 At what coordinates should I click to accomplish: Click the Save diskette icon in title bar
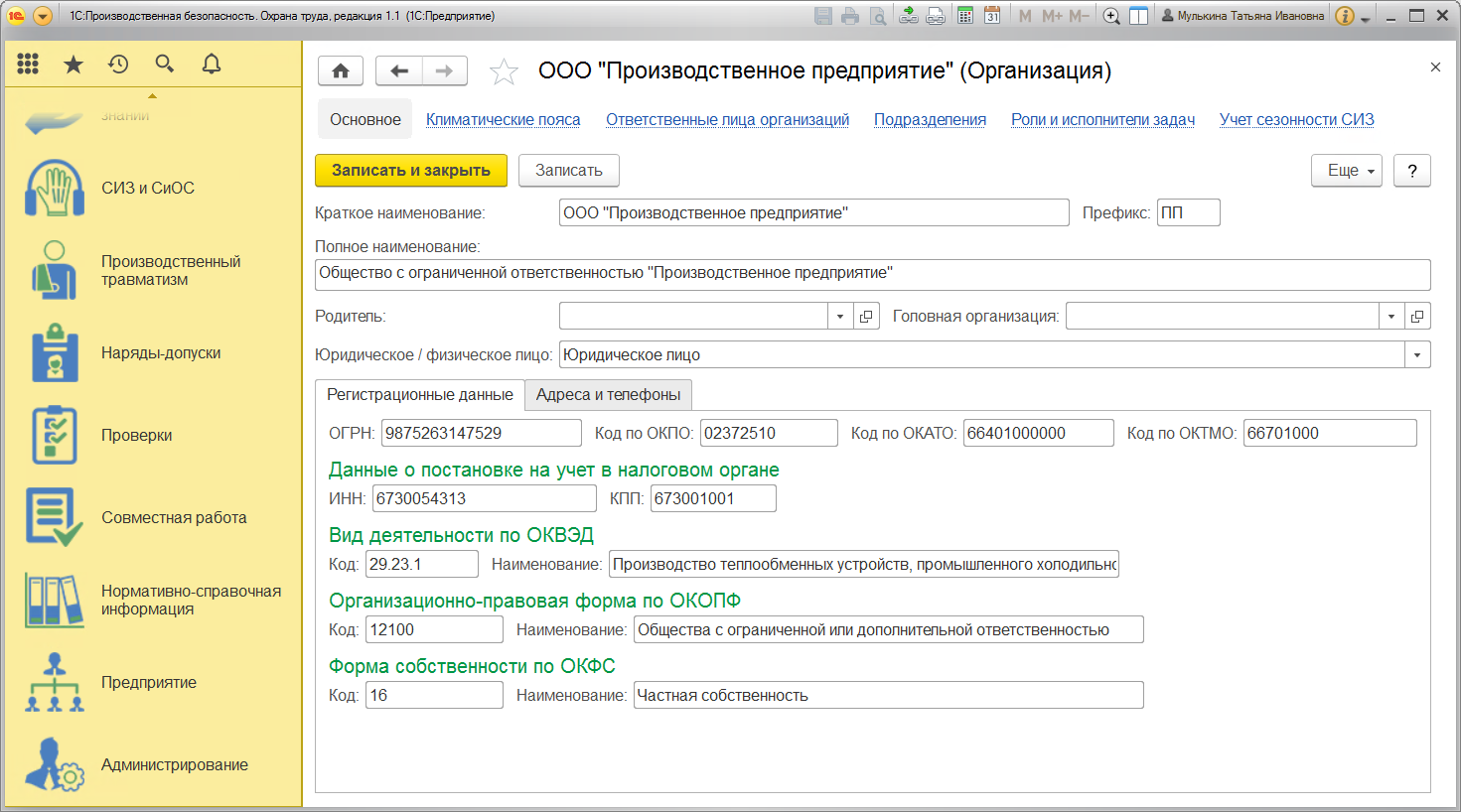pos(822,16)
